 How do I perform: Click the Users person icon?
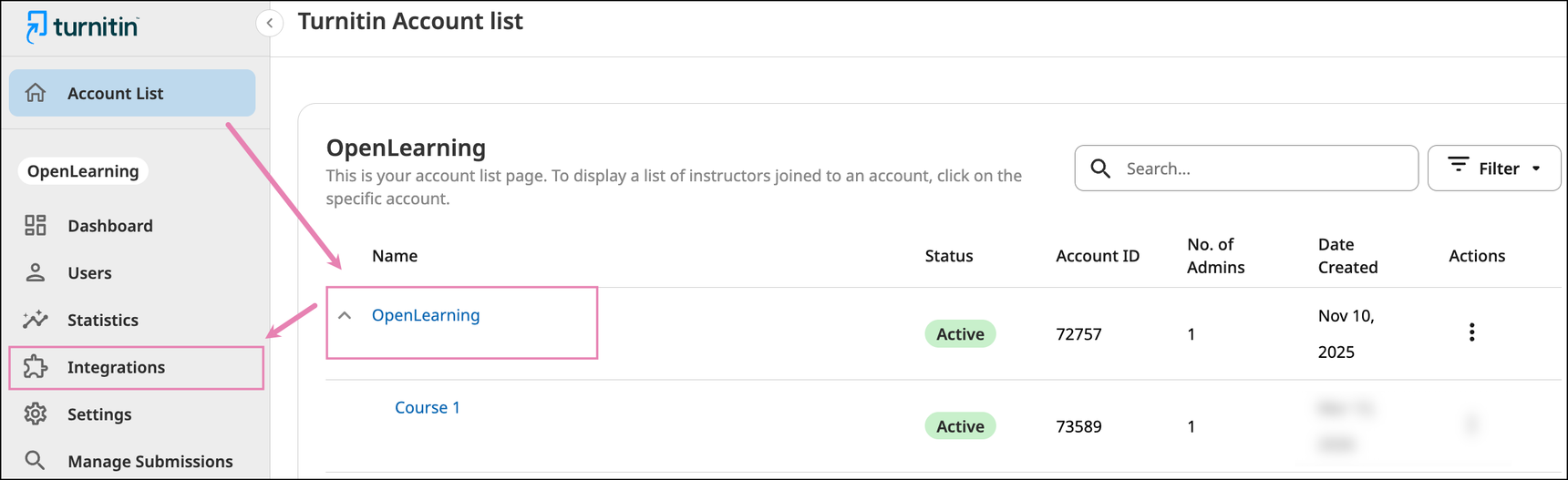point(36,272)
